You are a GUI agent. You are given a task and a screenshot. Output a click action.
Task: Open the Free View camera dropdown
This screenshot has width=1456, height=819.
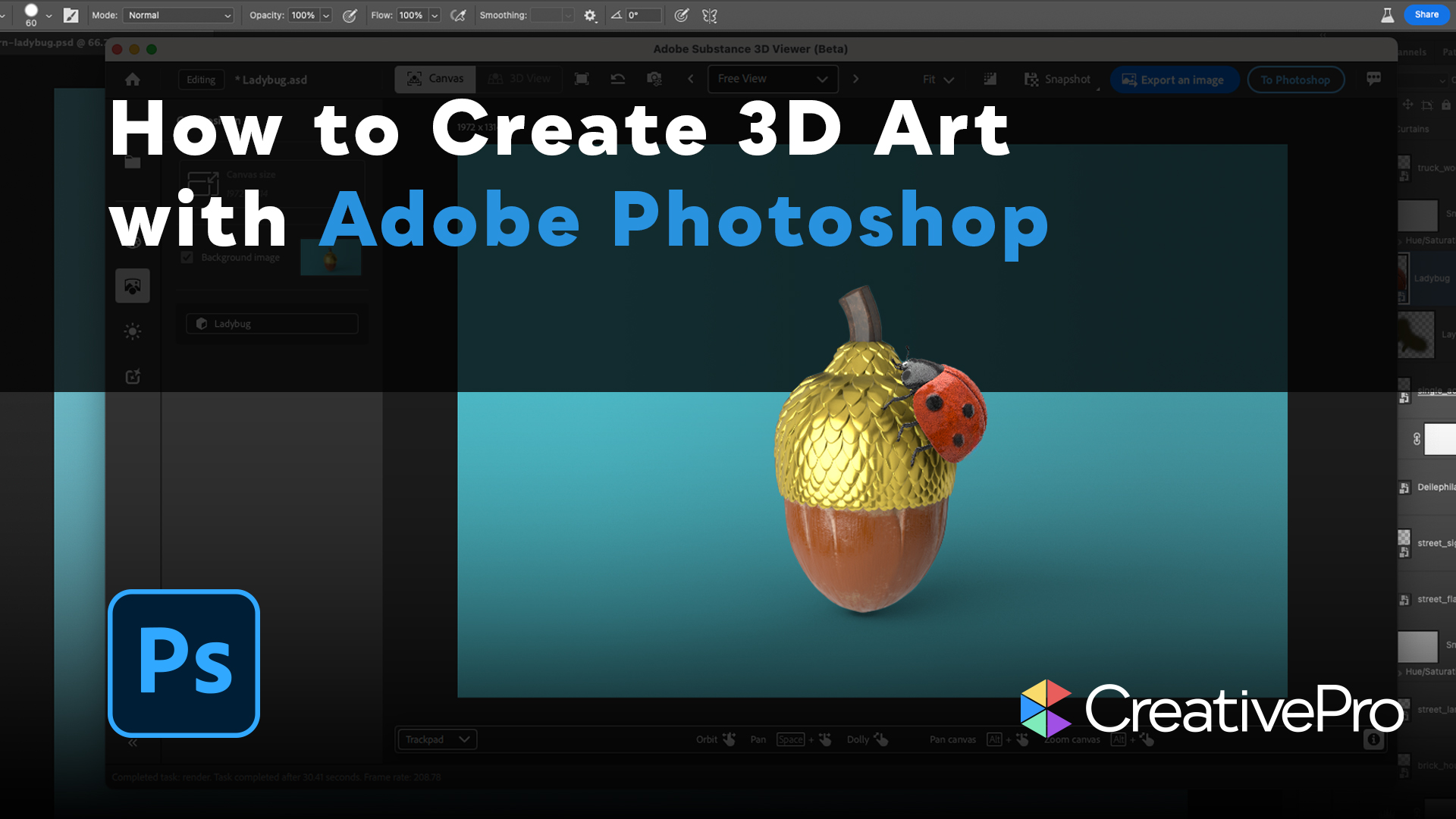[773, 79]
